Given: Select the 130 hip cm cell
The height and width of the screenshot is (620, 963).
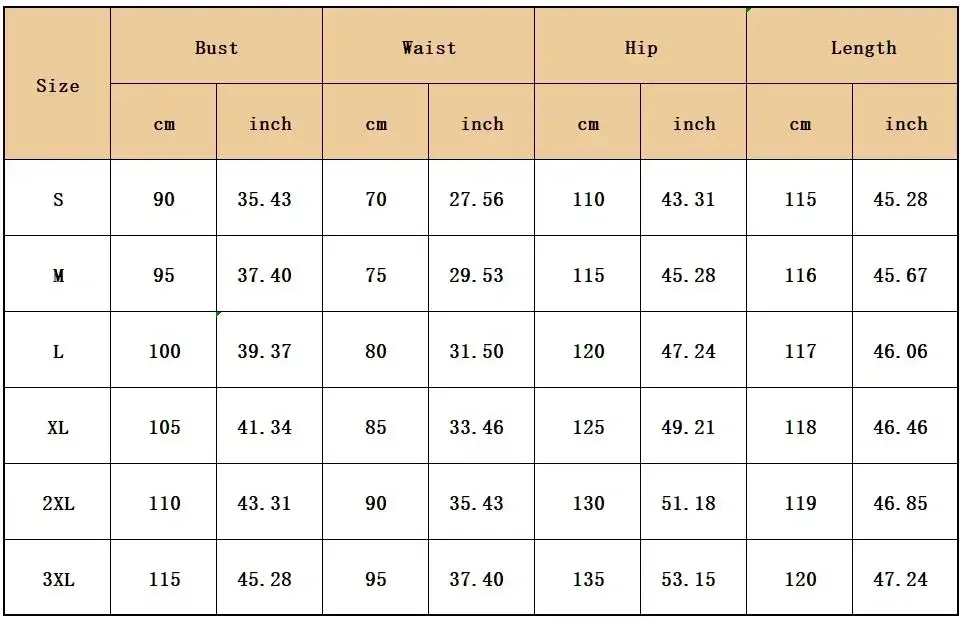Looking at the screenshot, I should click(587, 502).
